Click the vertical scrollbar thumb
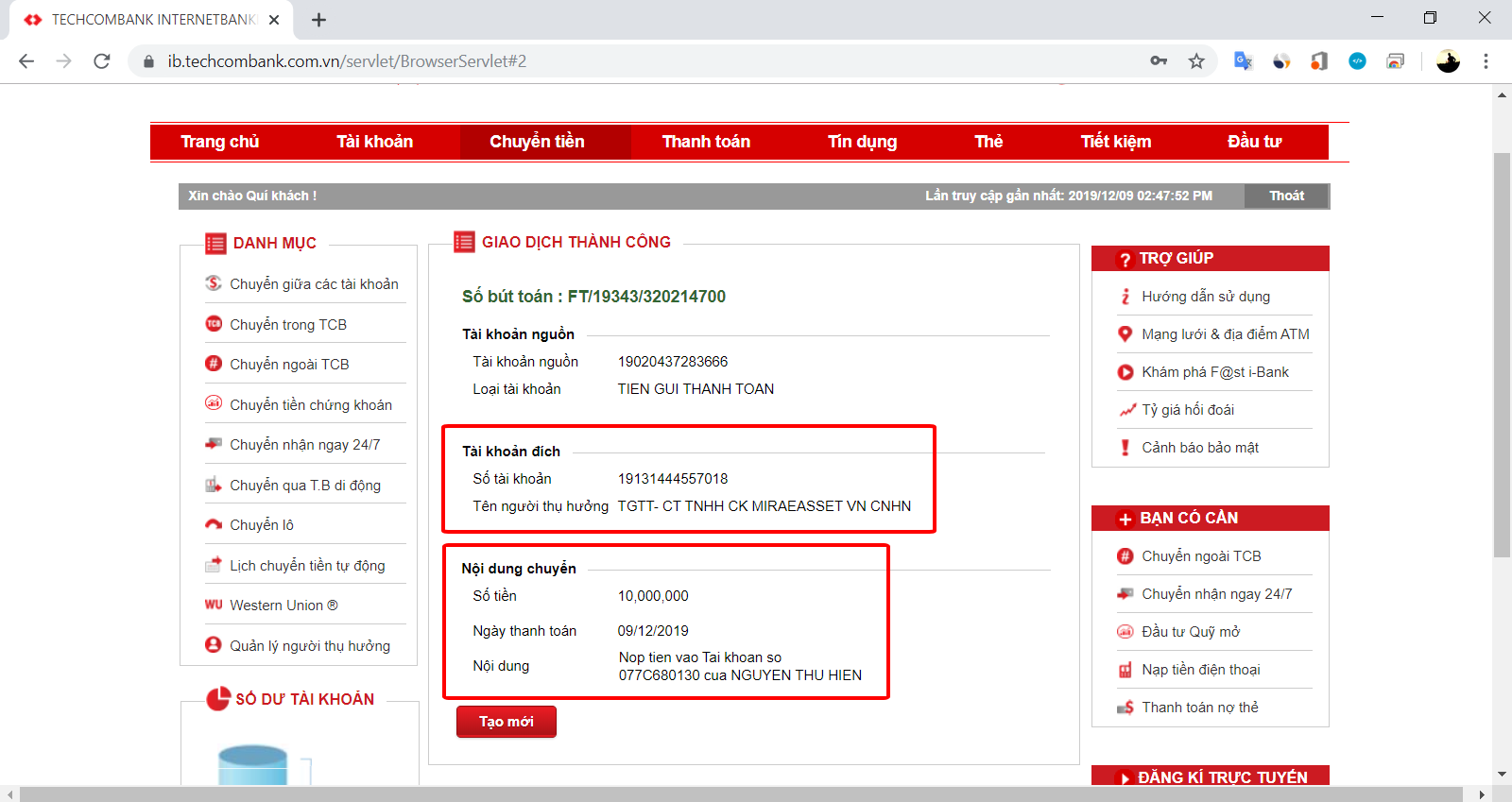 (x=1502, y=354)
